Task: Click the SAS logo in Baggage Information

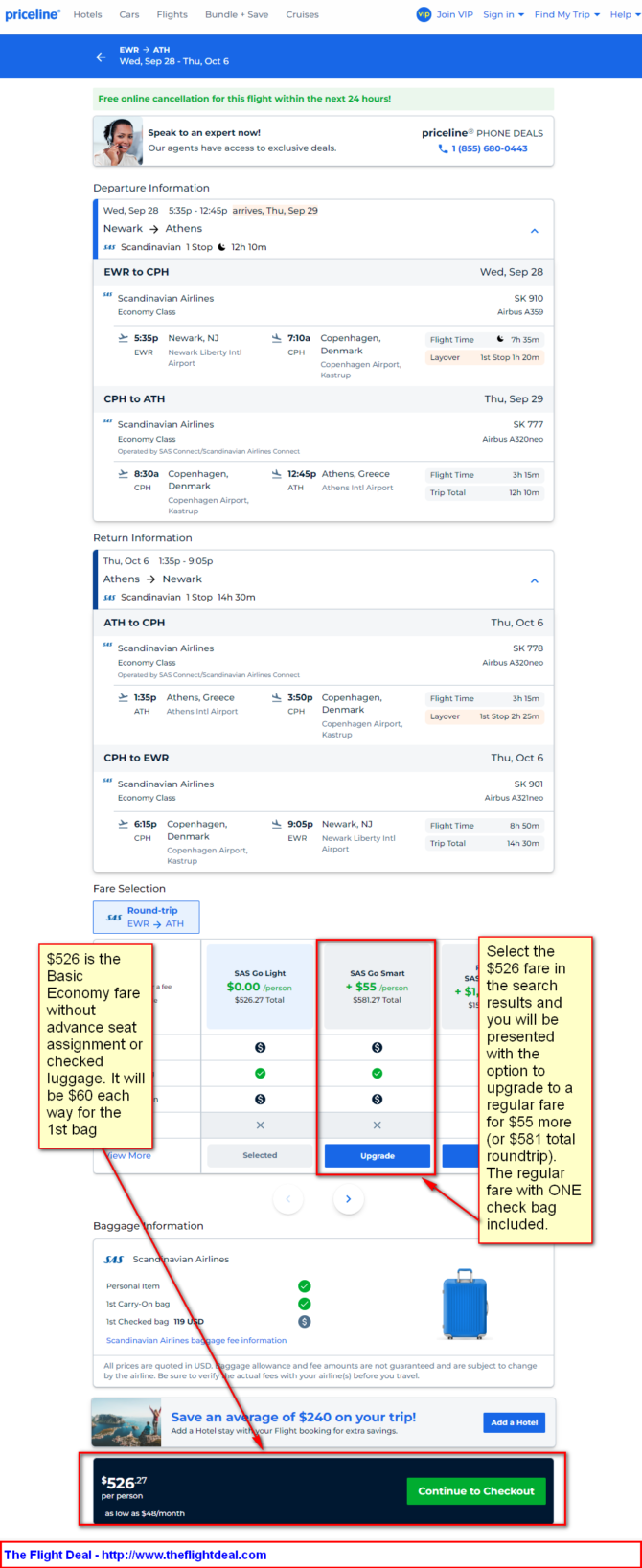Action: 114,1260
